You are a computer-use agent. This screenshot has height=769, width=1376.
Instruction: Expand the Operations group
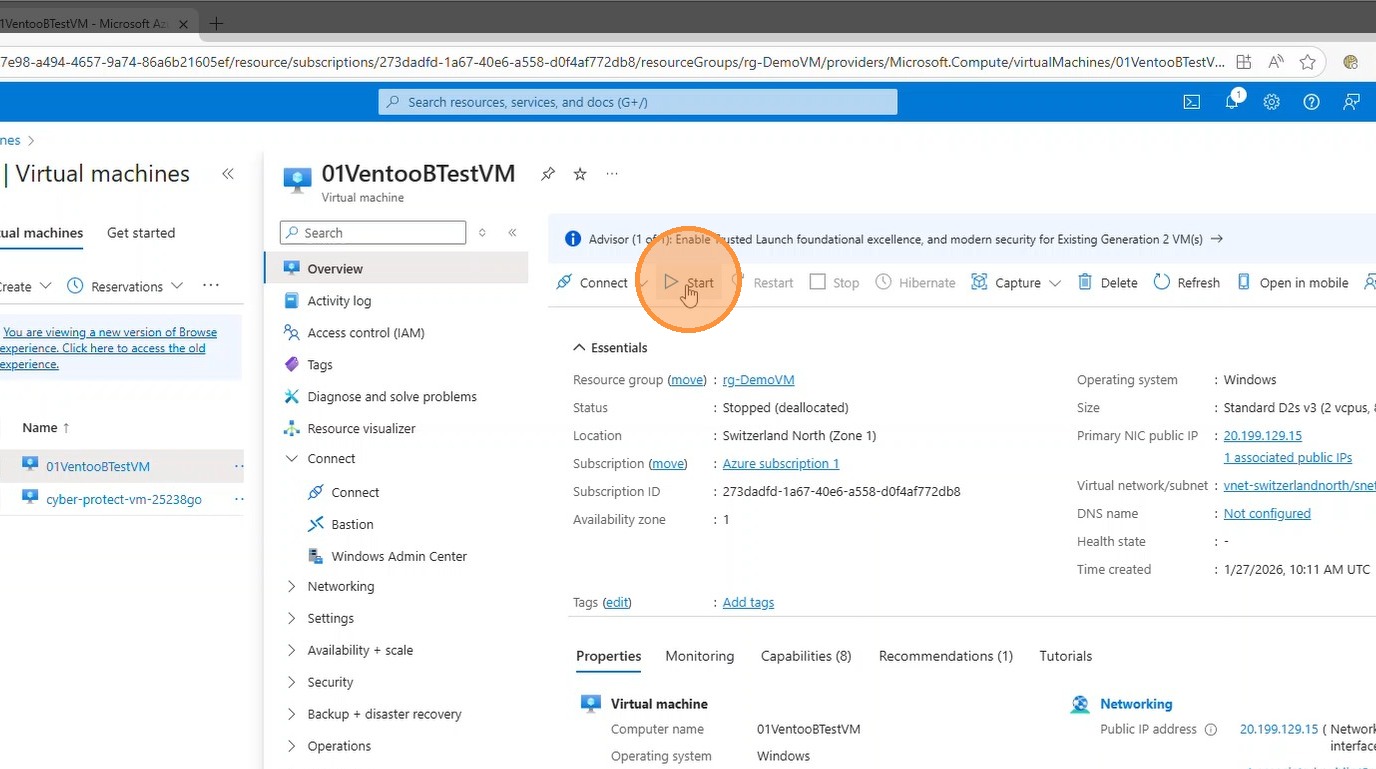pyautogui.click(x=292, y=747)
